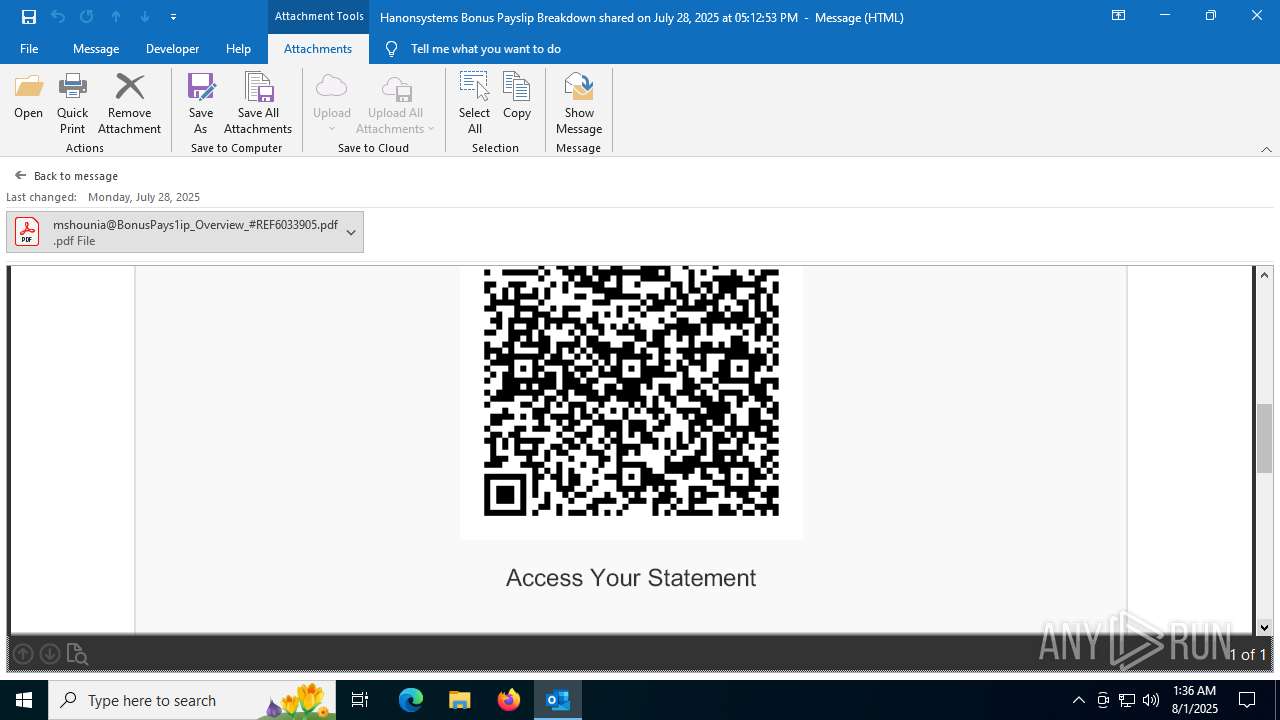This screenshot has width=1280, height=720.
Task: Click the network tray icon
Action: click(1127, 700)
